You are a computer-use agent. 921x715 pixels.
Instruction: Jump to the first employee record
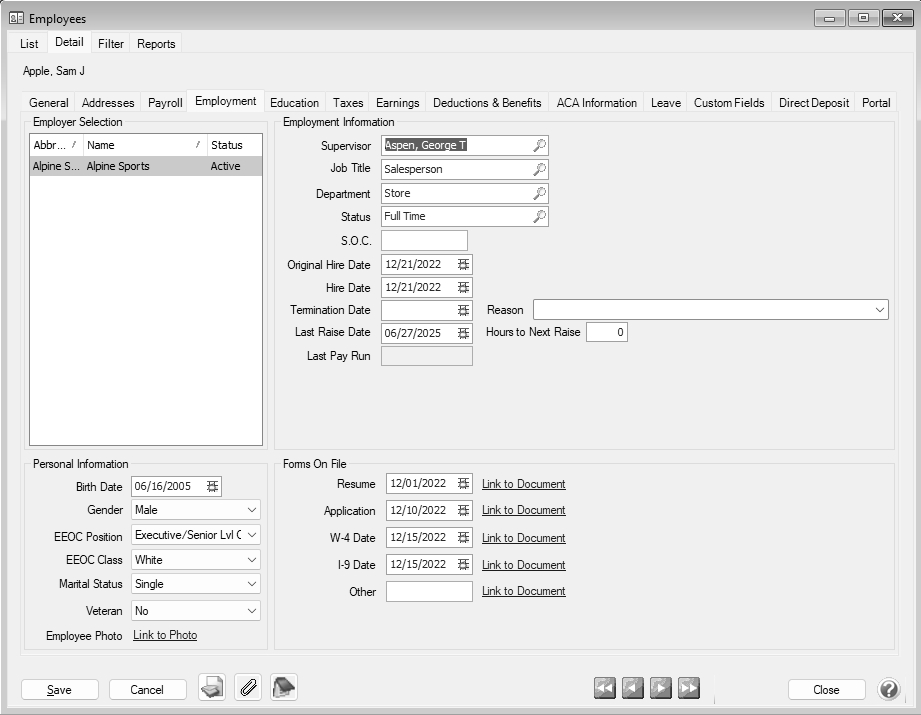pyautogui.click(x=604, y=688)
